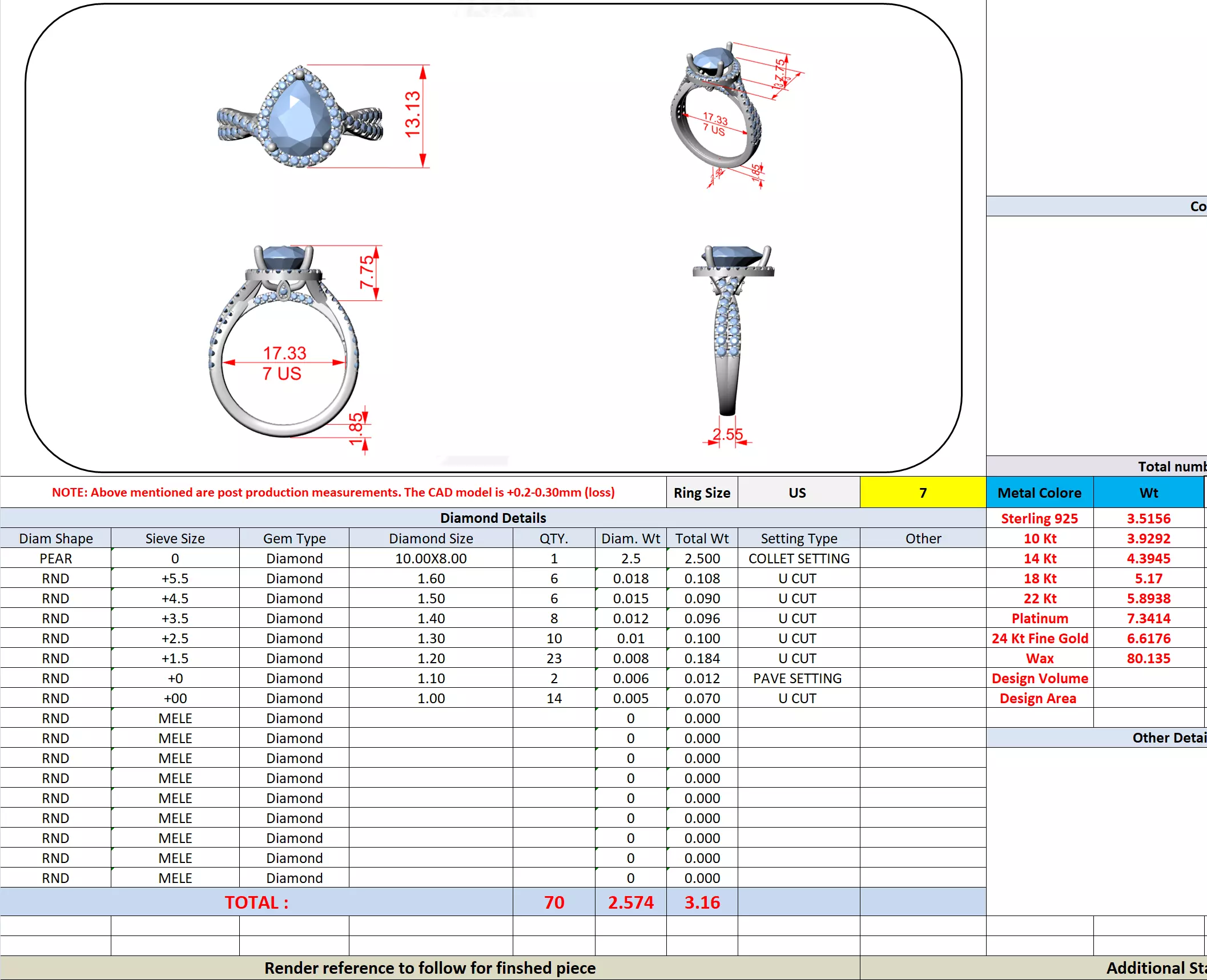
Task: Select the Sterling 925 metal row
Action: [x=1039, y=518]
